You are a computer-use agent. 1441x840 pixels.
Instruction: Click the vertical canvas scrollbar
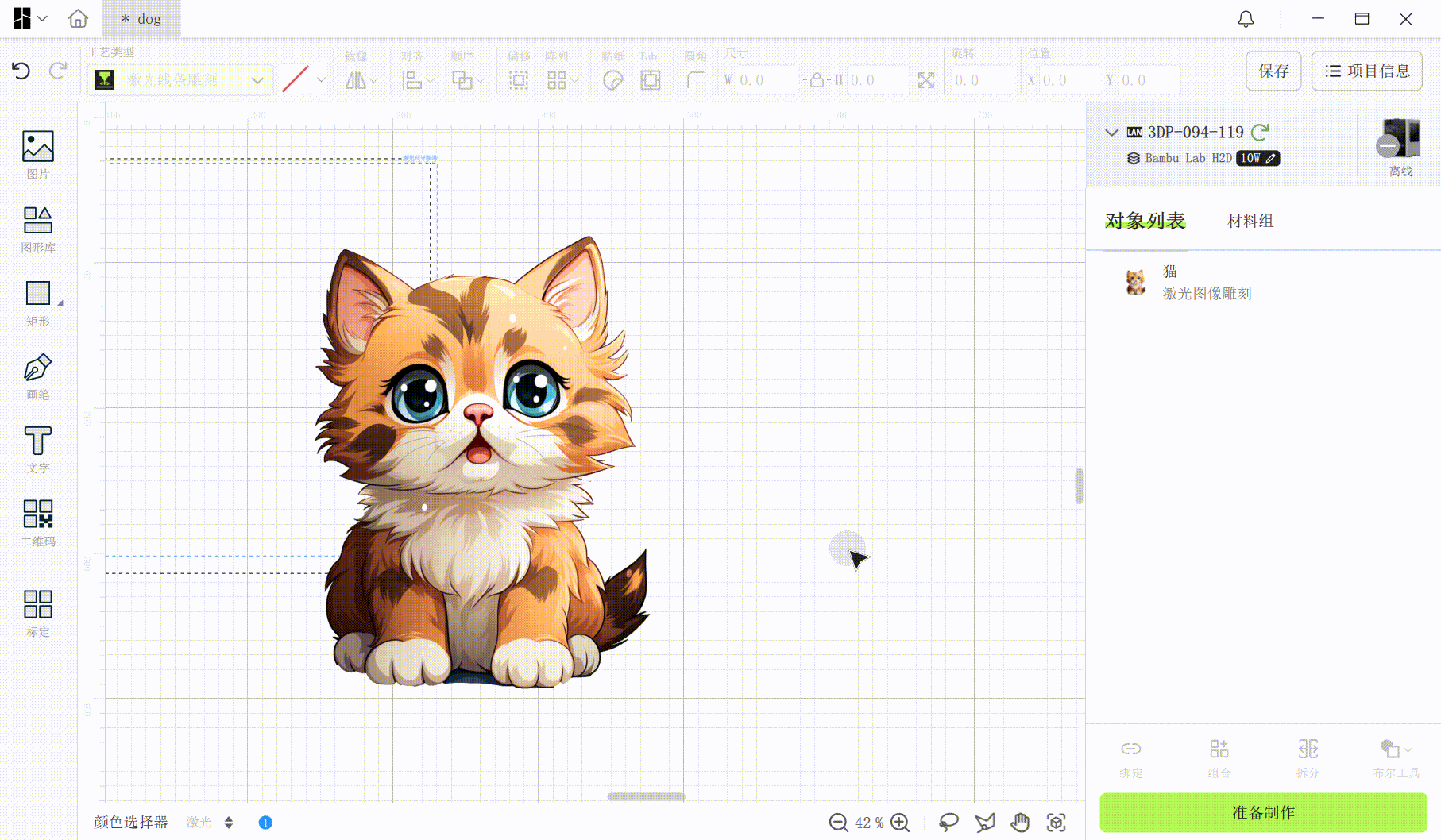tap(1079, 485)
